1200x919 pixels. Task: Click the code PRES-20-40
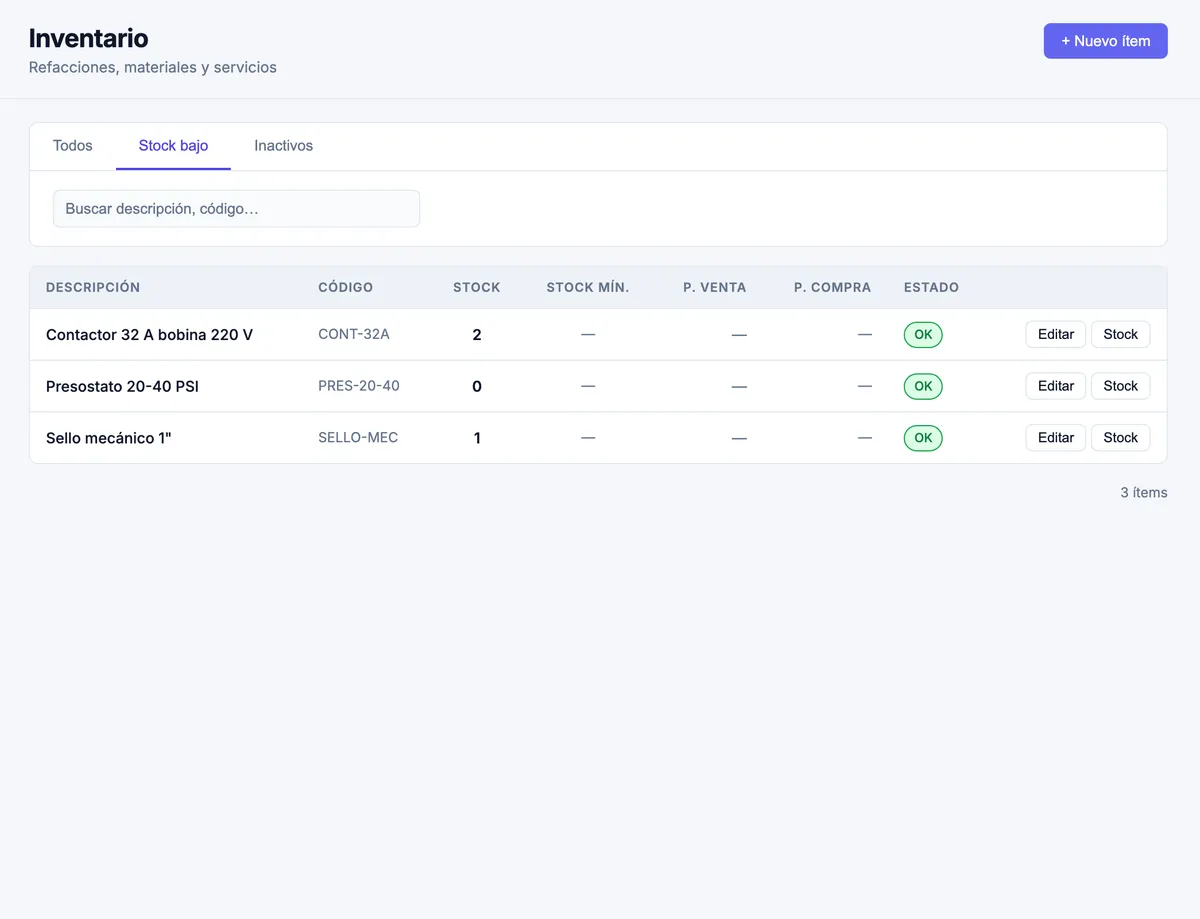click(x=359, y=386)
